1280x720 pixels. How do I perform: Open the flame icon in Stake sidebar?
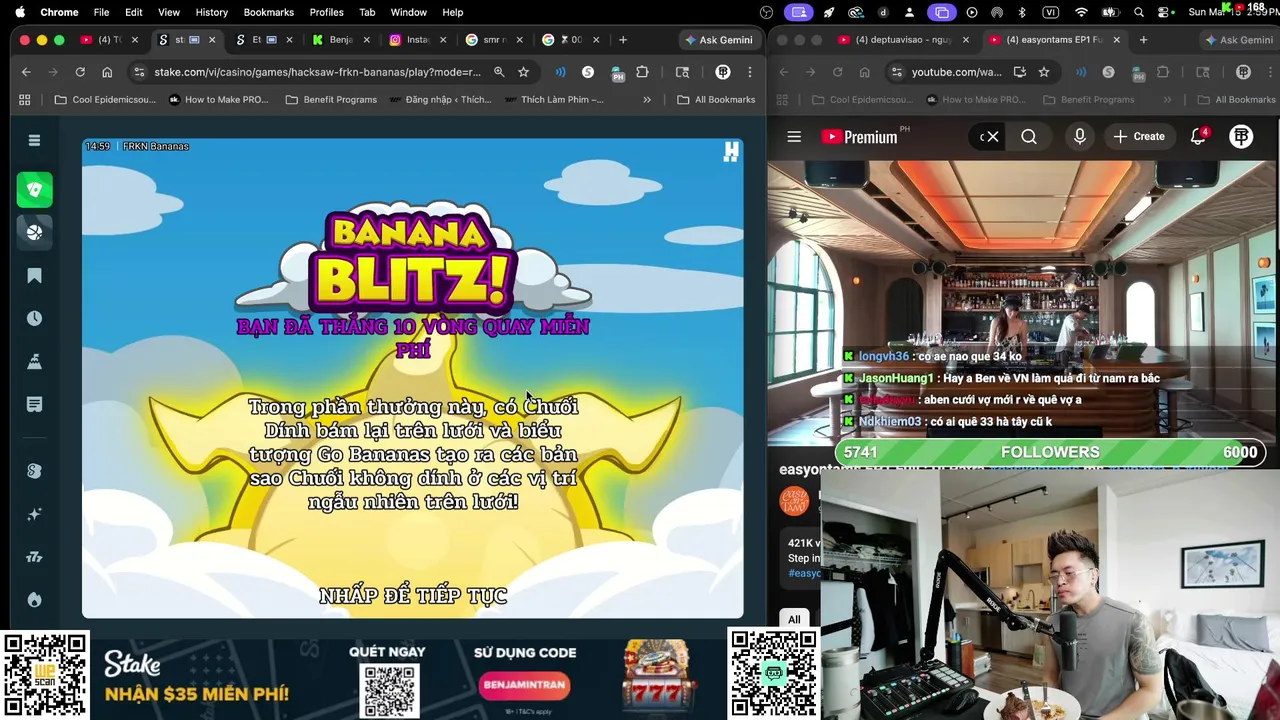[34, 600]
